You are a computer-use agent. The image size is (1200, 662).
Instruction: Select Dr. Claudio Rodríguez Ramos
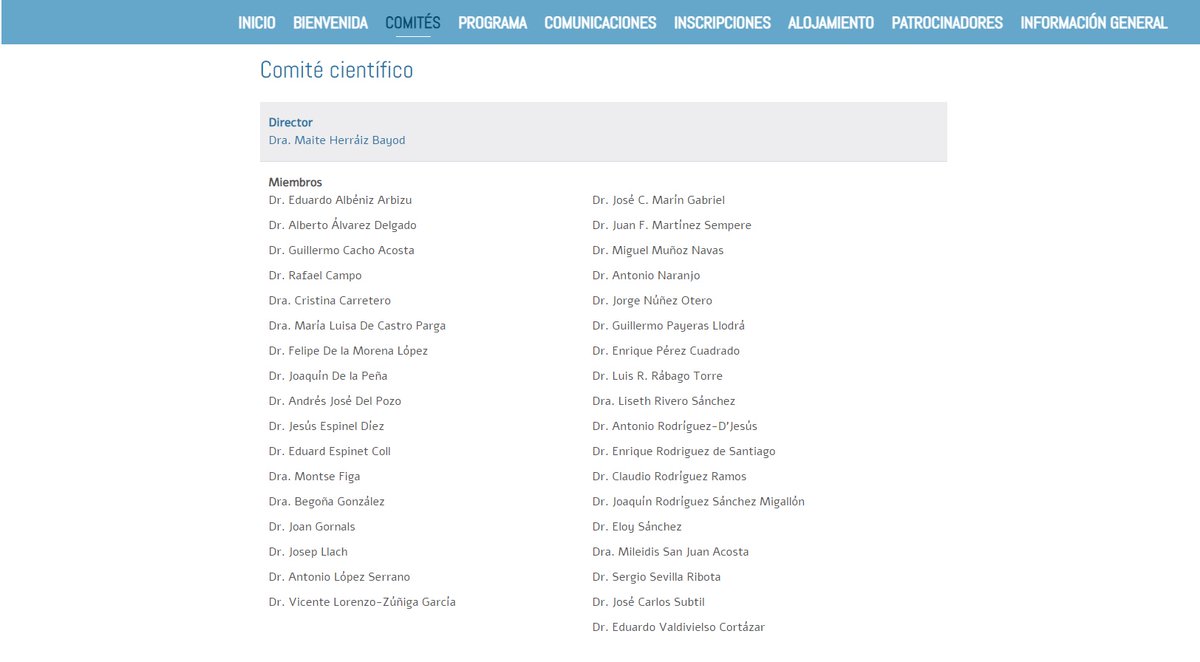tap(669, 476)
